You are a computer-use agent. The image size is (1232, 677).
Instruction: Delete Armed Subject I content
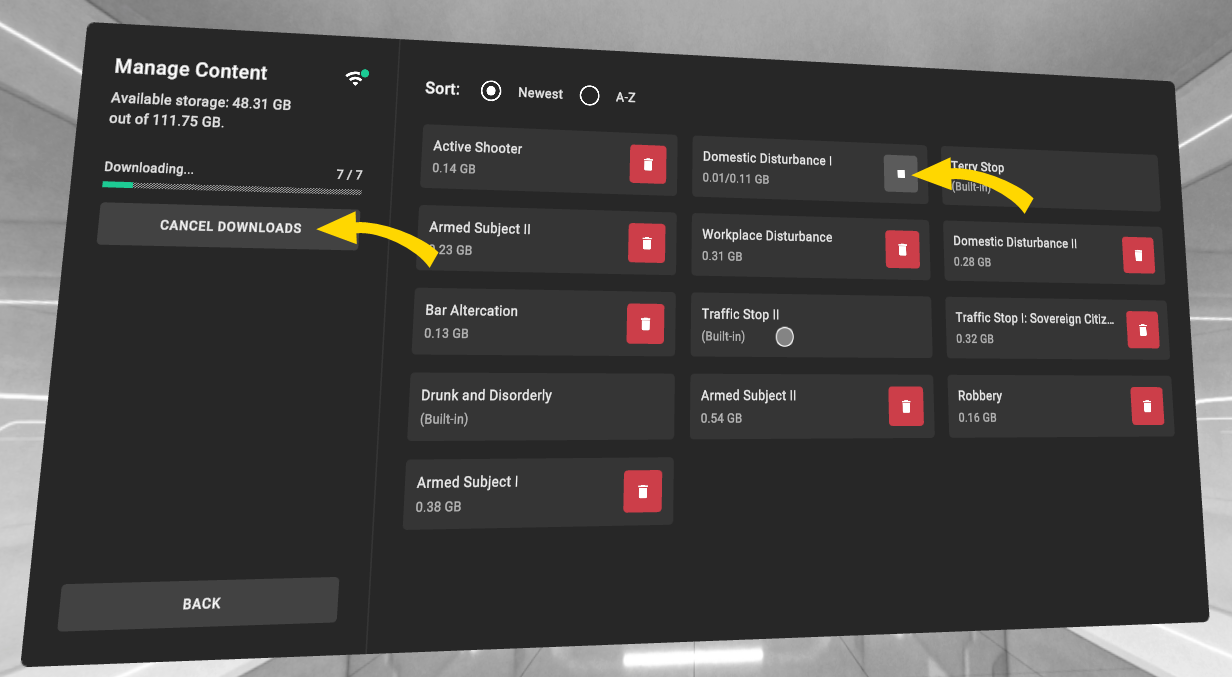pyautogui.click(x=642, y=492)
